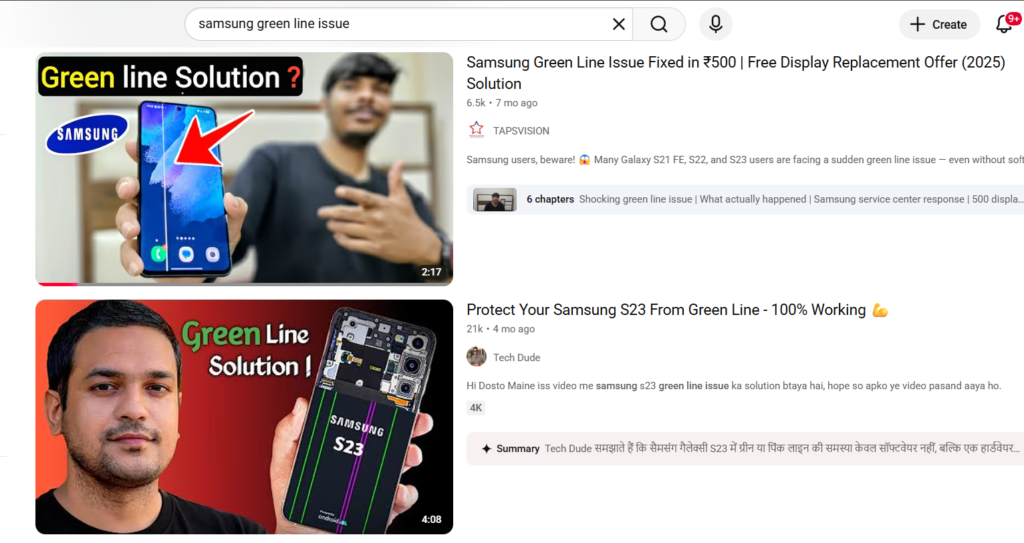Screen dimensions: 1024x543
Task: Start voice search with the microphone icon
Action: click(715, 24)
